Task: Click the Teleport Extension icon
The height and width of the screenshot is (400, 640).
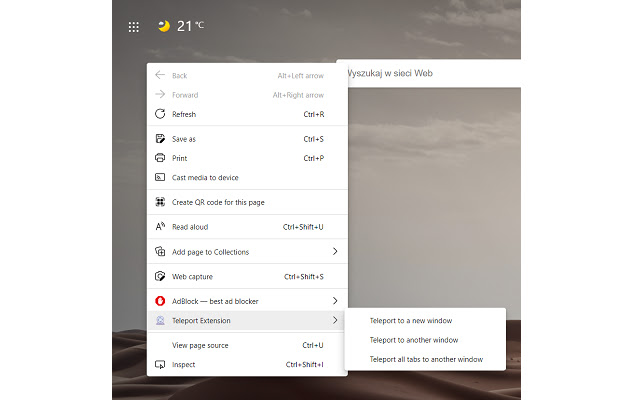Action: click(160, 320)
